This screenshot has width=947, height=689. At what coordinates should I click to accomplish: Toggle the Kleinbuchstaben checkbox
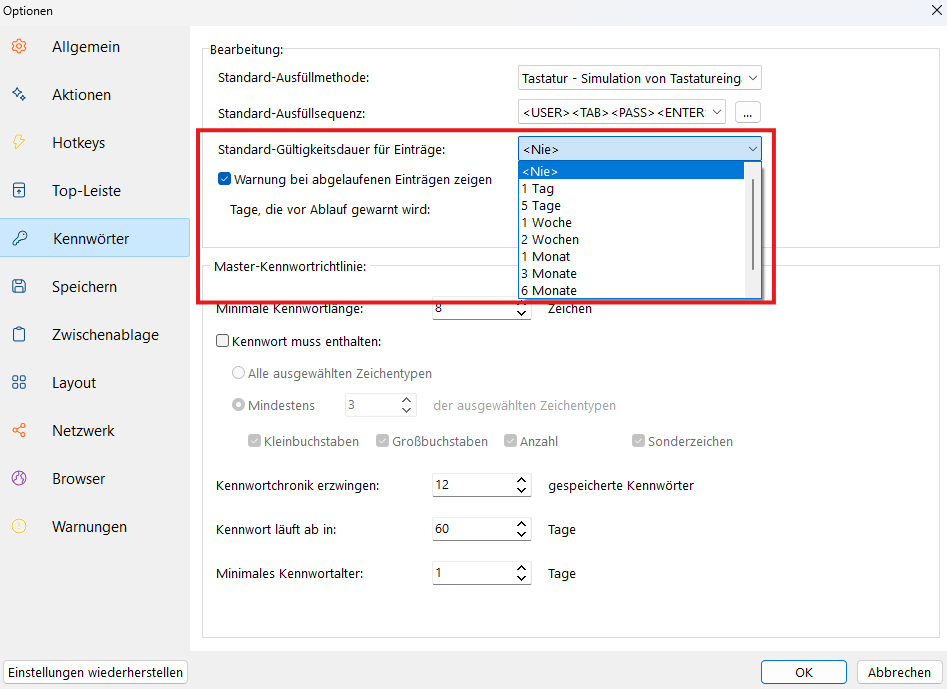click(x=254, y=441)
